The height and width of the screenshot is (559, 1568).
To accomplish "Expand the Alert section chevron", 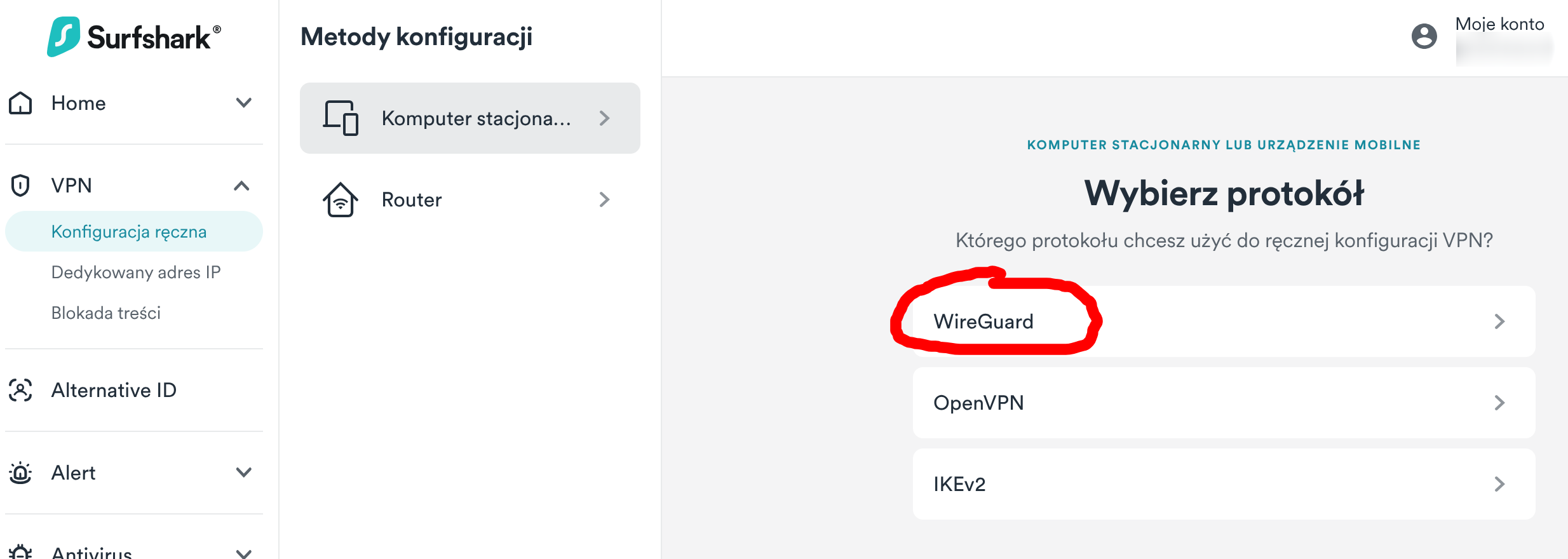I will pyautogui.click(x=243, y=473).
